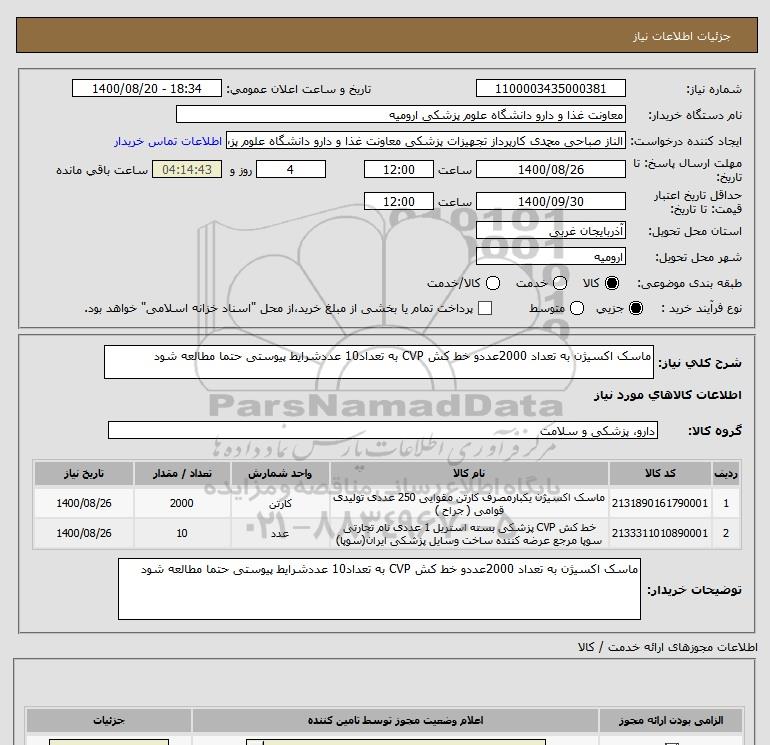This screenshot has height=745, width=770.
Task: Tick the Islamic treasury payment checkbox
Action: 486,308
